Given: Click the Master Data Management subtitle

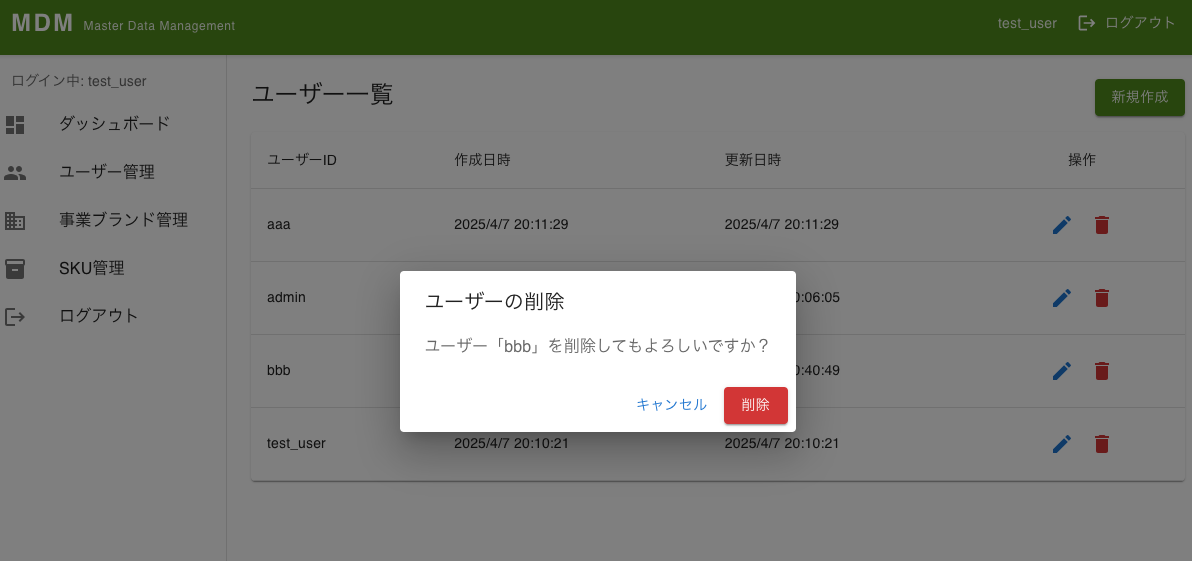Looking at the screenshot, I should (x=159, y=26).
